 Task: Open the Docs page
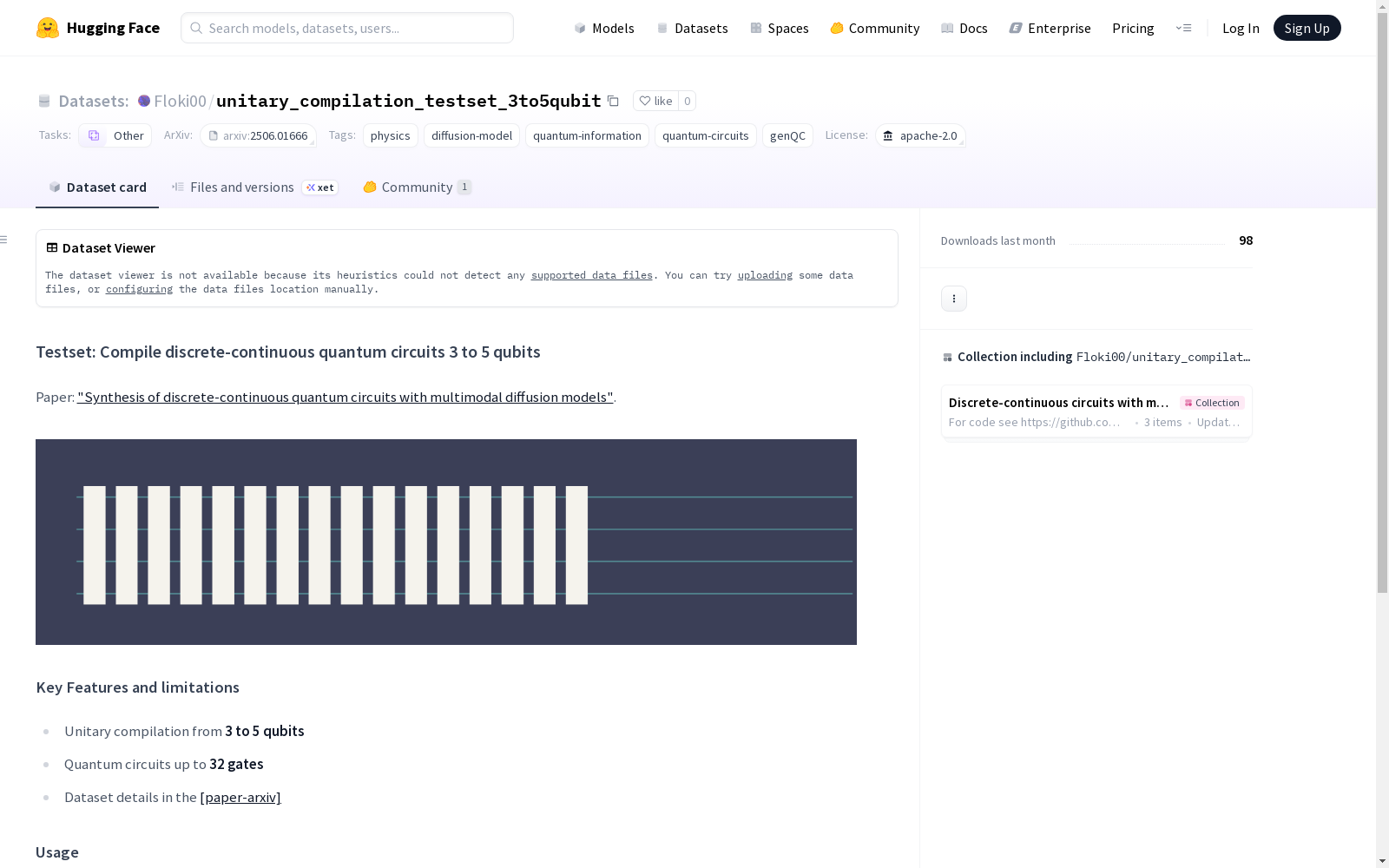(x=964, y=28)
